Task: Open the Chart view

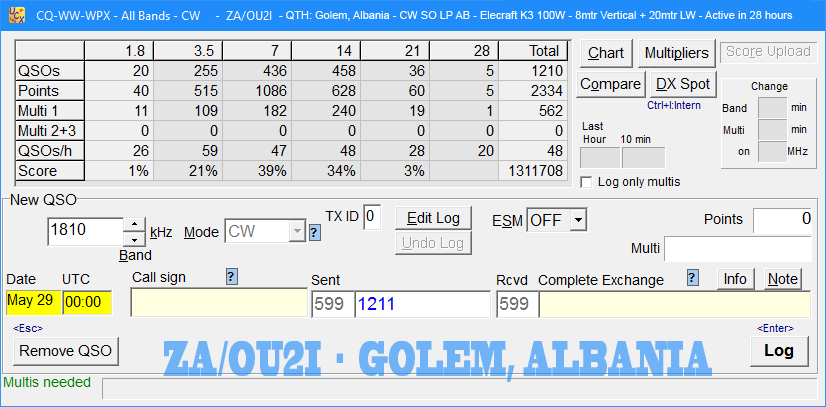Action: (605, 53)
